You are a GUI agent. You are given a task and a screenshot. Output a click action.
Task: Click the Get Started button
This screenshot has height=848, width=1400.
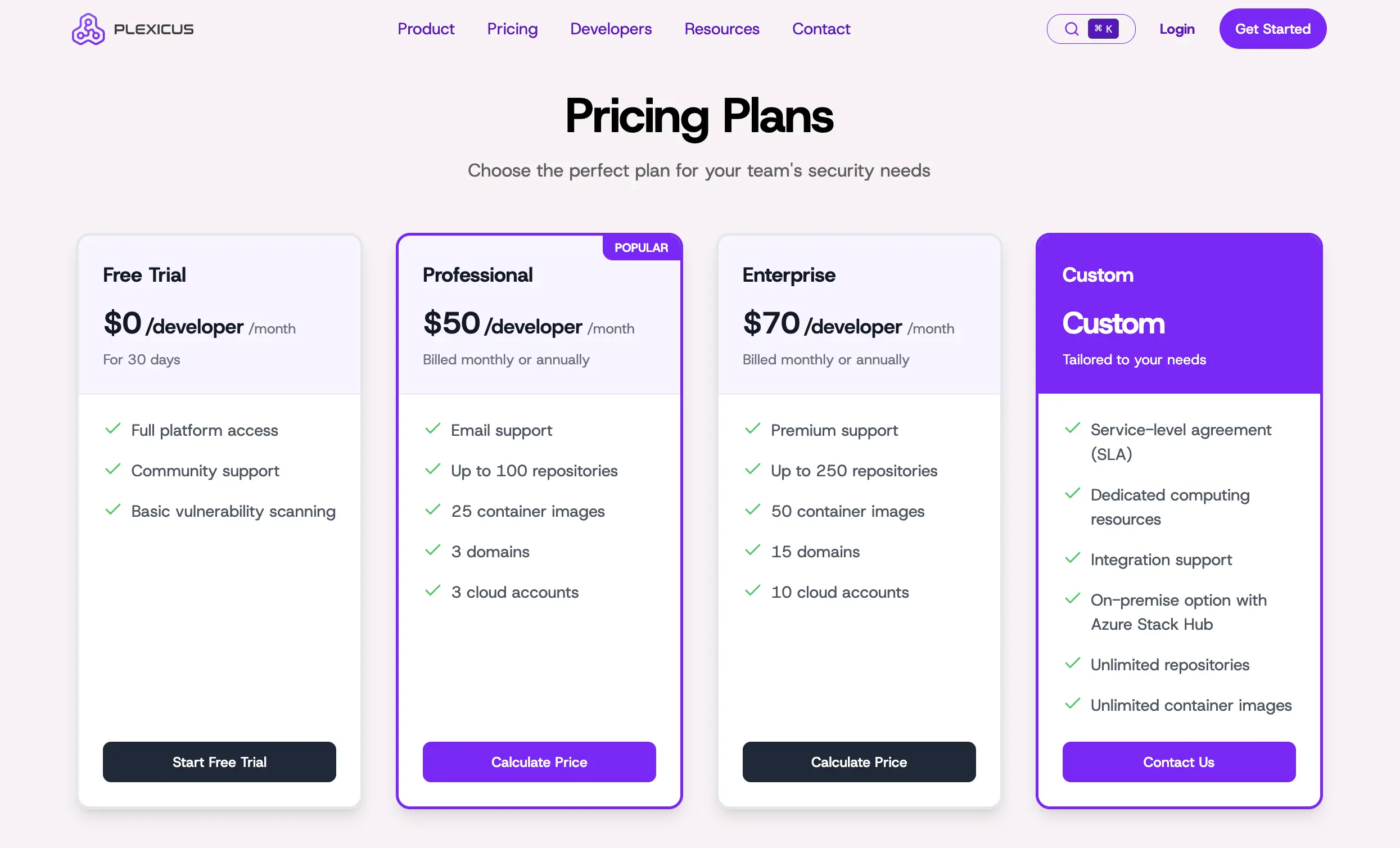click(1273, 29)
